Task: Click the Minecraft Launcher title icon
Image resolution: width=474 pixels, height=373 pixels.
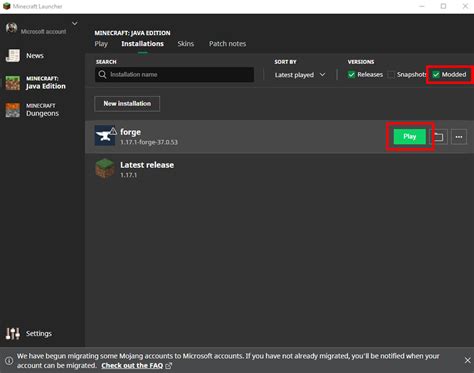Action: (7, 6)
